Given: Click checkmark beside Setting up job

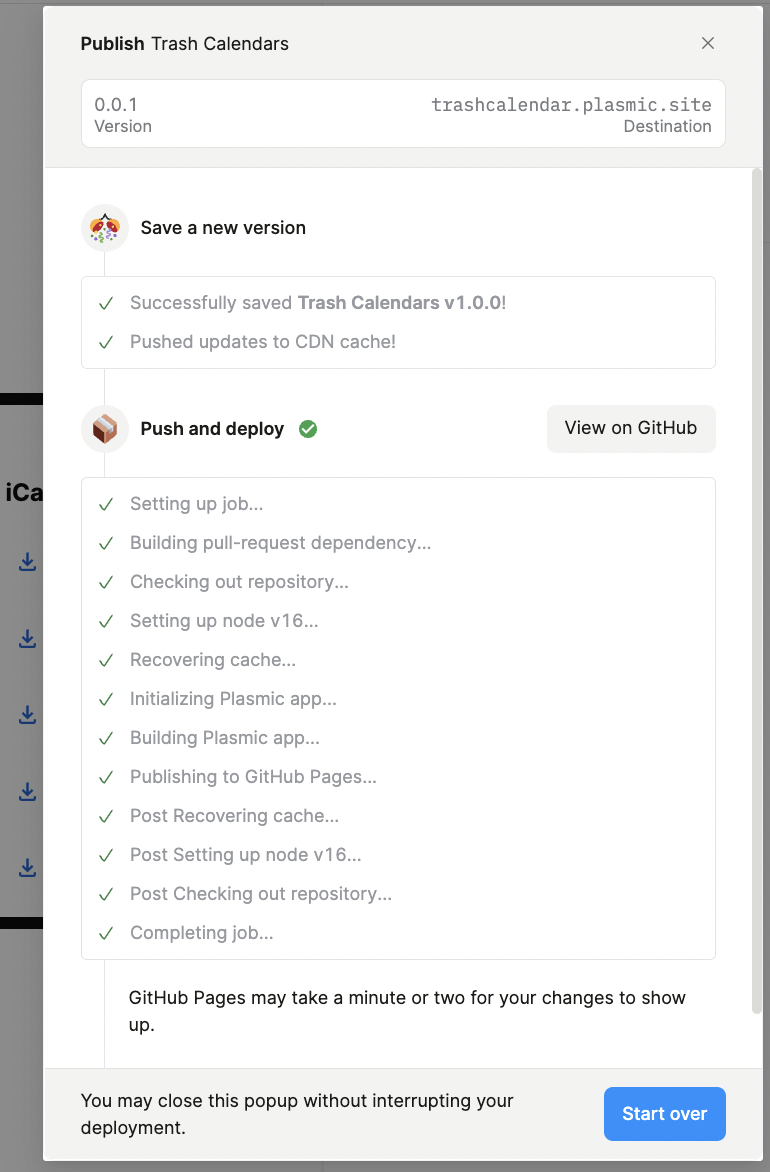Looking at the screenshot, I should click(106, 505).
